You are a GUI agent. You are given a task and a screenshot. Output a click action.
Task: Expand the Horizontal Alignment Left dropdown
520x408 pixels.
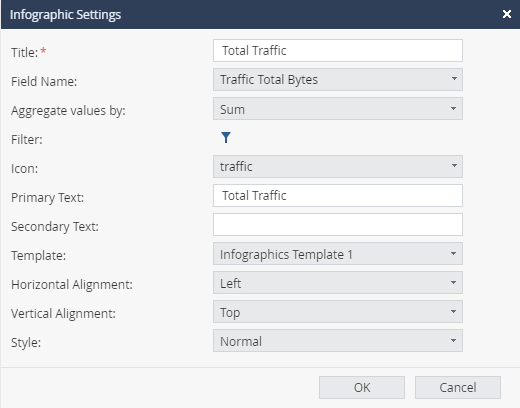point(338,283)
